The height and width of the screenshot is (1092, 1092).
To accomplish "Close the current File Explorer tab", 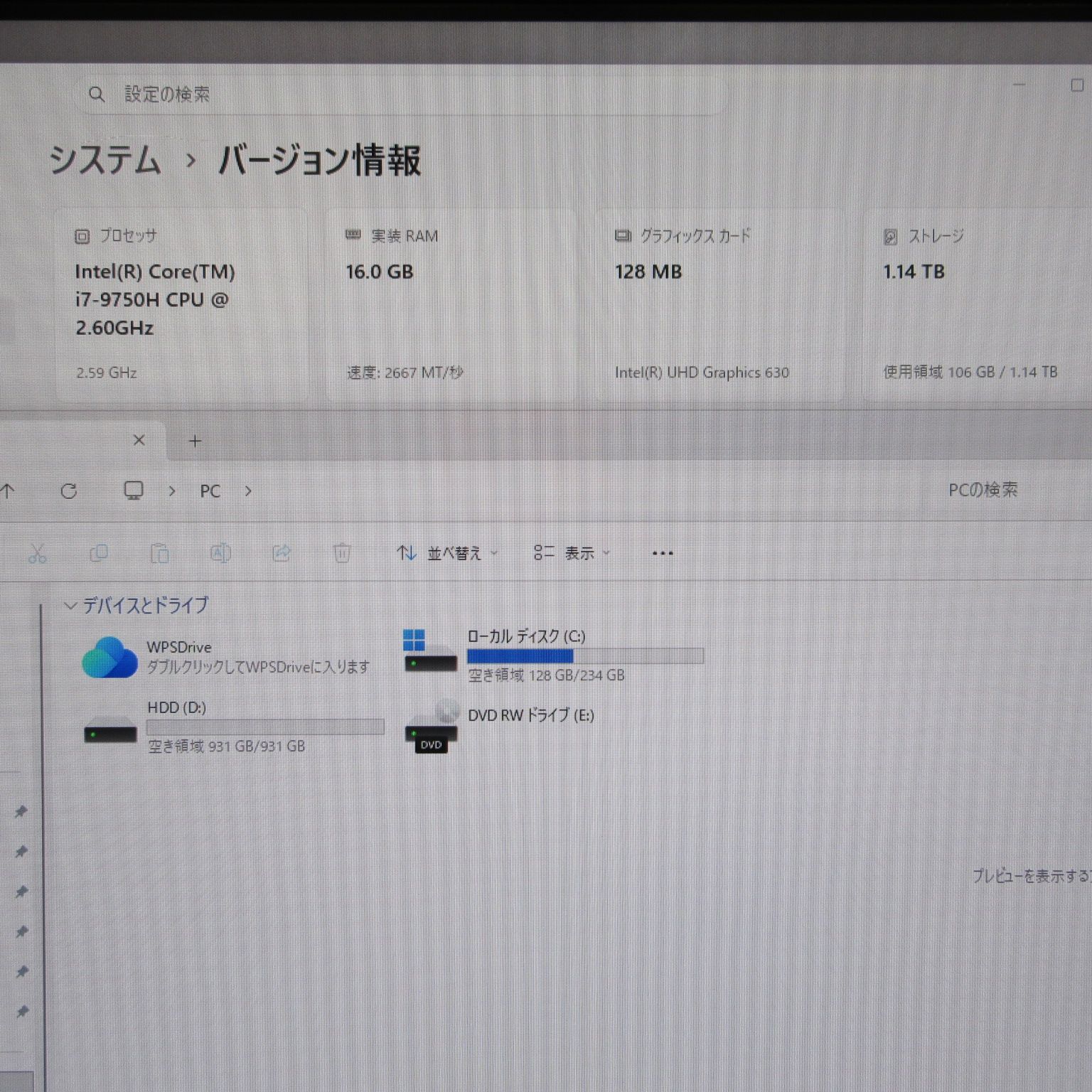I will coord(139,440).
